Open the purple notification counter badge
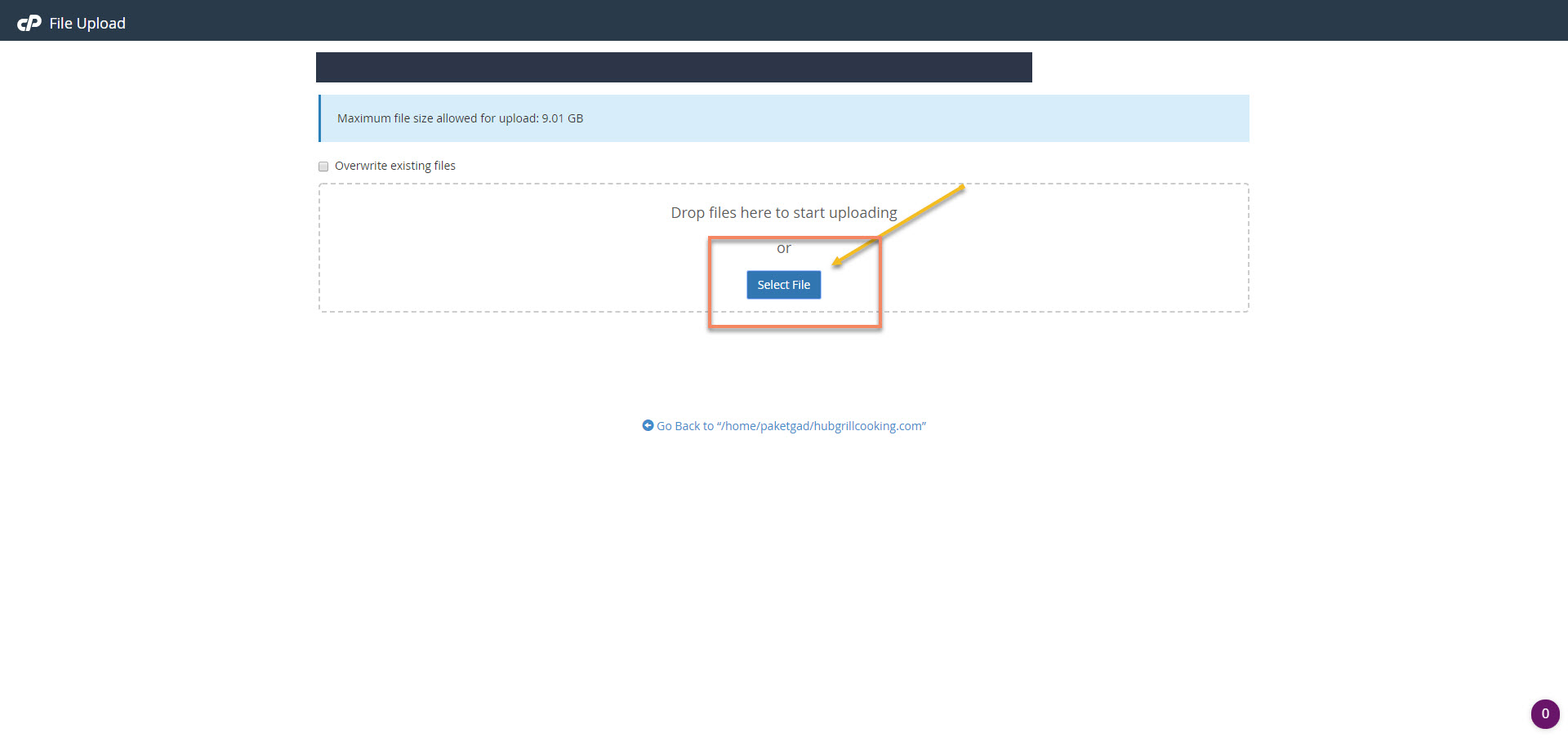 [x=1544, y=713]
